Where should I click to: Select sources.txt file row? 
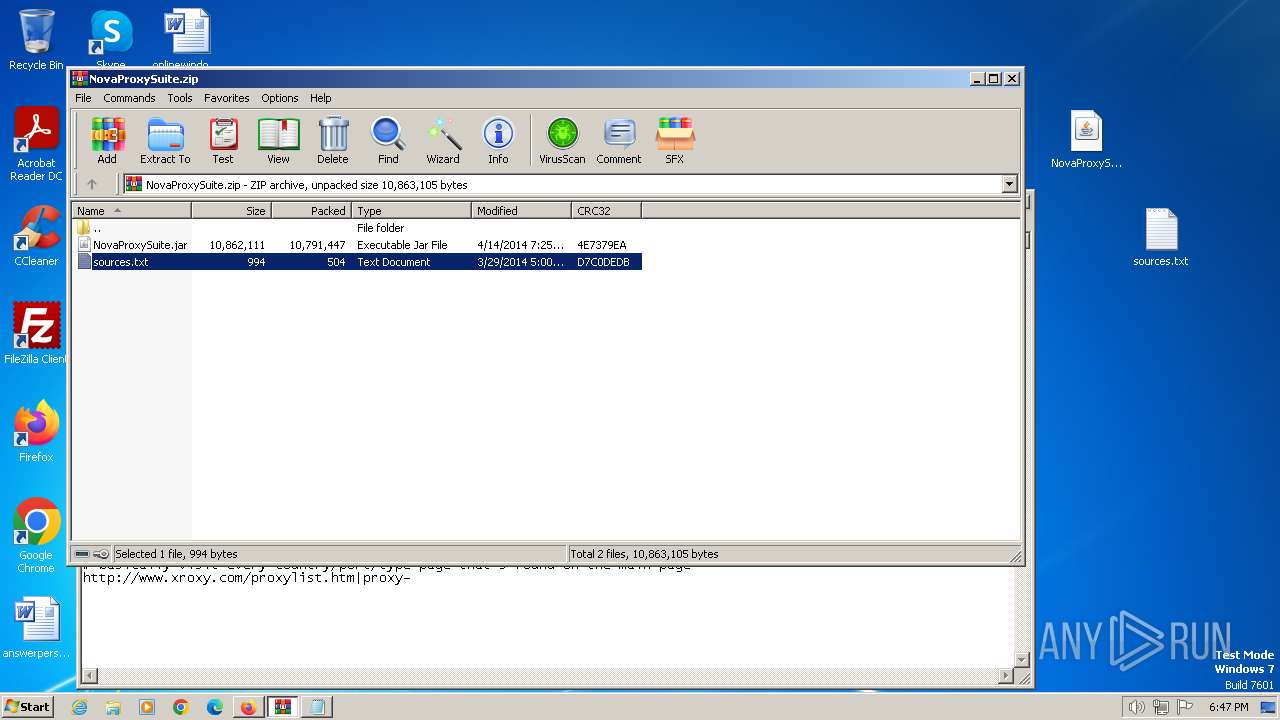[357, 262]
